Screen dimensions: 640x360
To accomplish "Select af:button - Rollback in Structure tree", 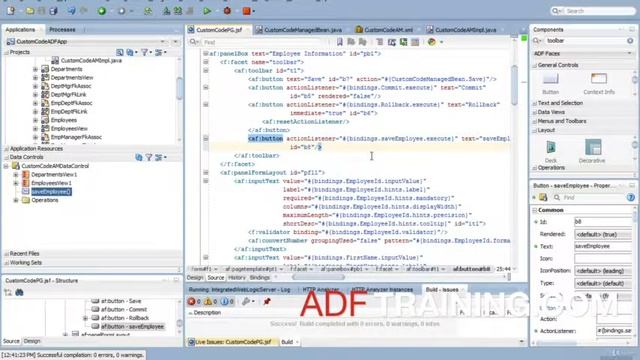I will click(125, 318).
